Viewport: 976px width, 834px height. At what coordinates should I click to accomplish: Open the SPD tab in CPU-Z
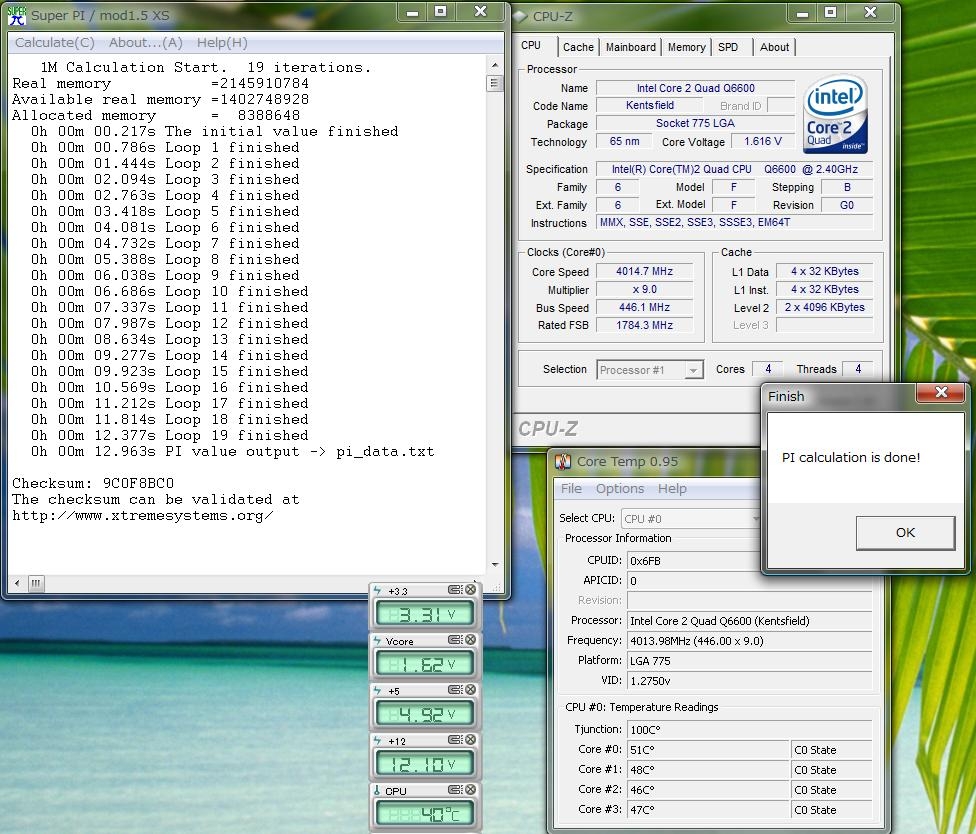[x=728, y=47]
